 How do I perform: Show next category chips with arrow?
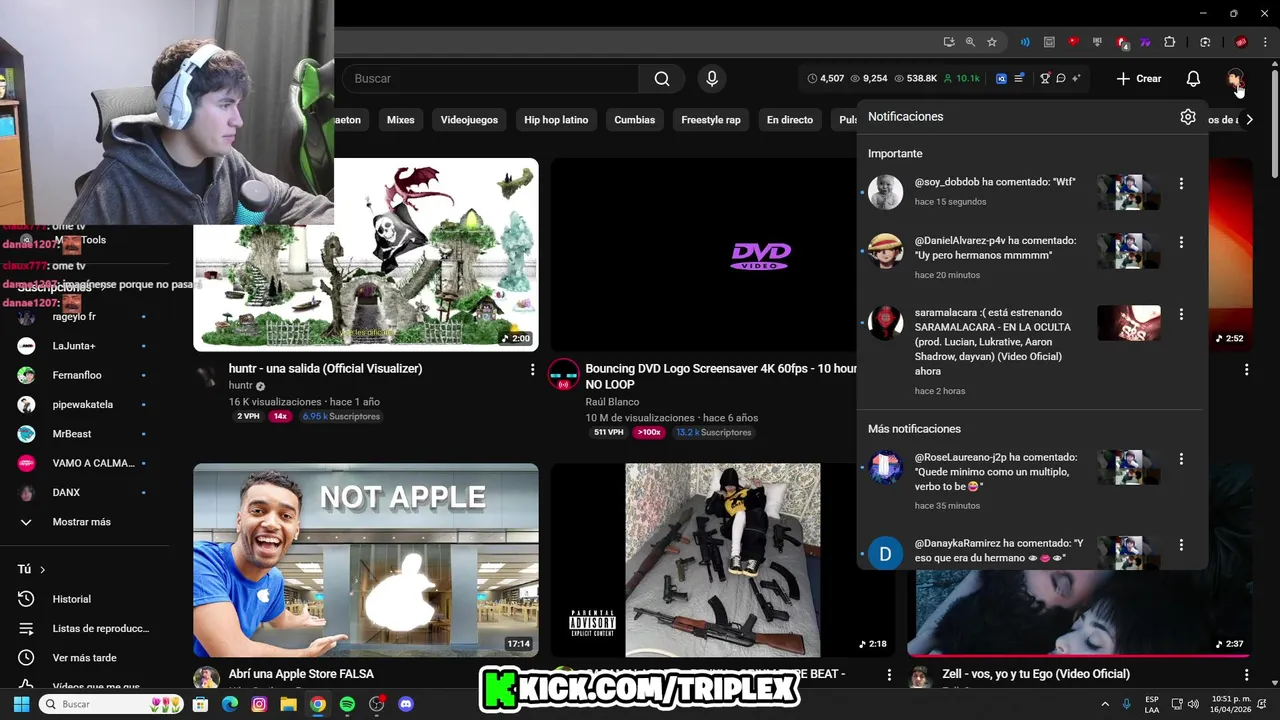click(x=1248, y=120)
